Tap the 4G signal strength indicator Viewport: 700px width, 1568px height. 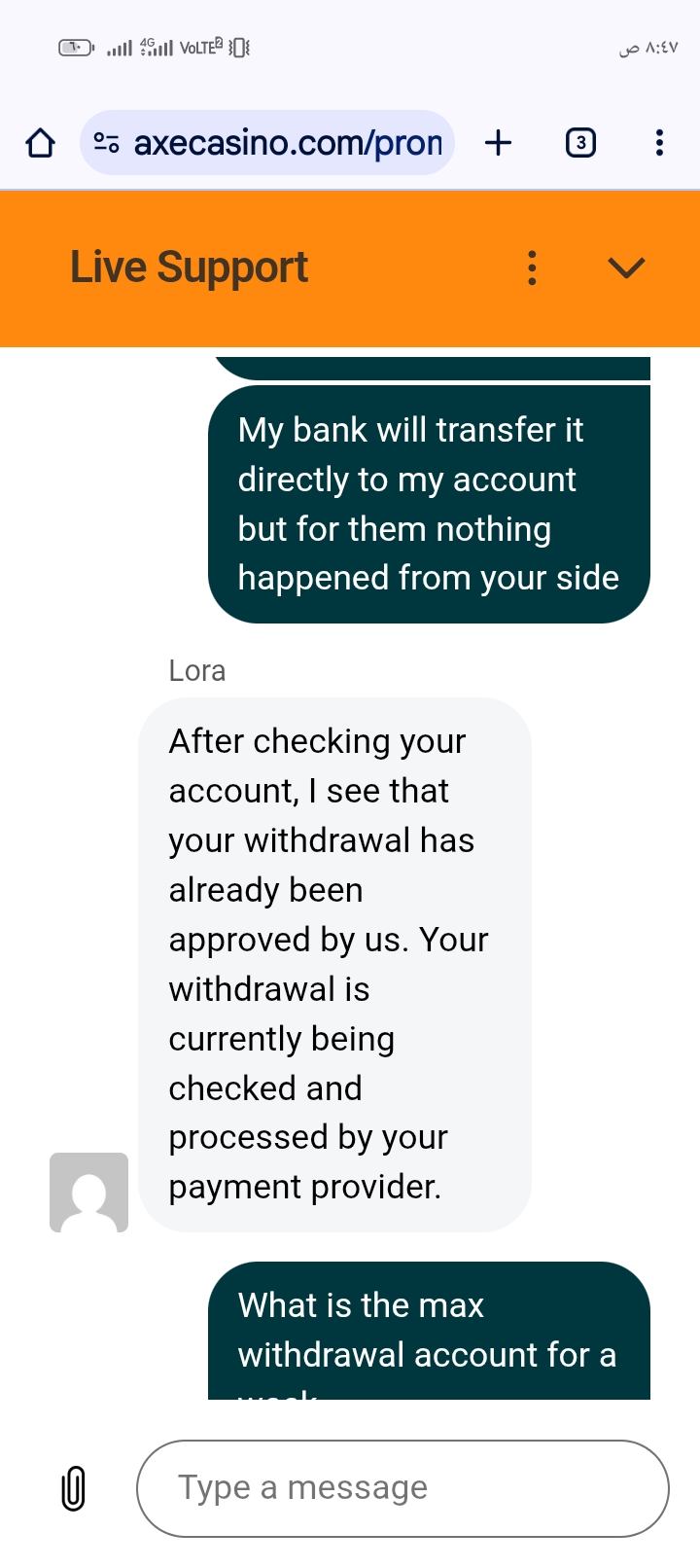[157, 47]
